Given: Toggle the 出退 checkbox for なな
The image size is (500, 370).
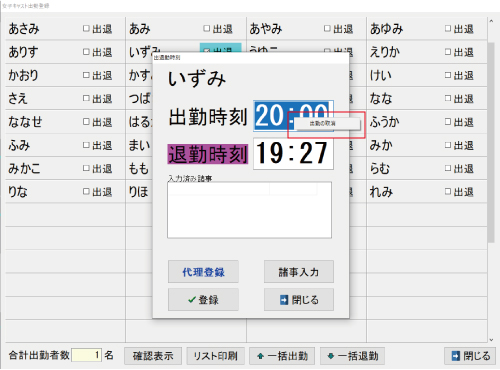Looking at the screenshot, I should (448, 98).
